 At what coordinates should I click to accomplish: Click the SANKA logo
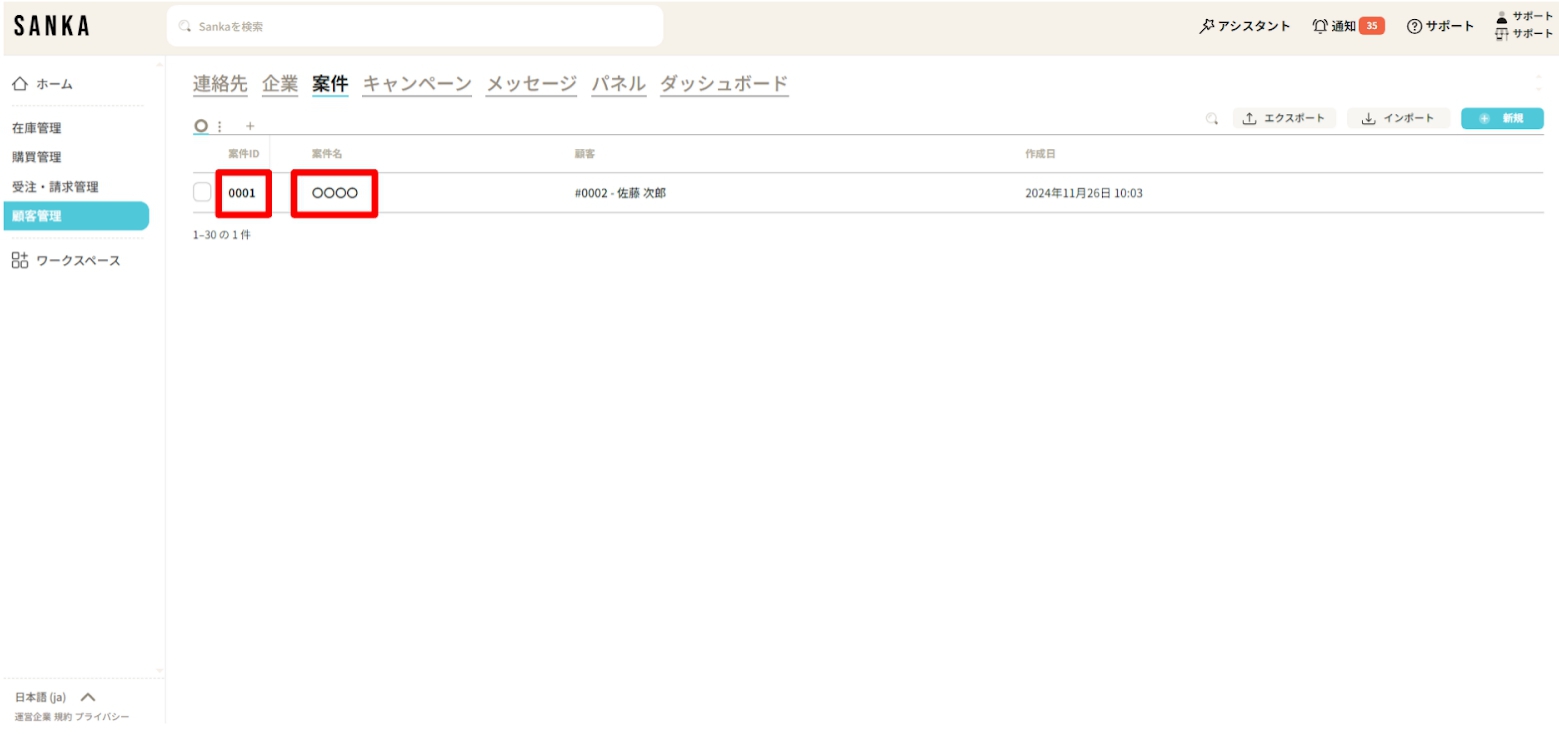click(52, 26)
